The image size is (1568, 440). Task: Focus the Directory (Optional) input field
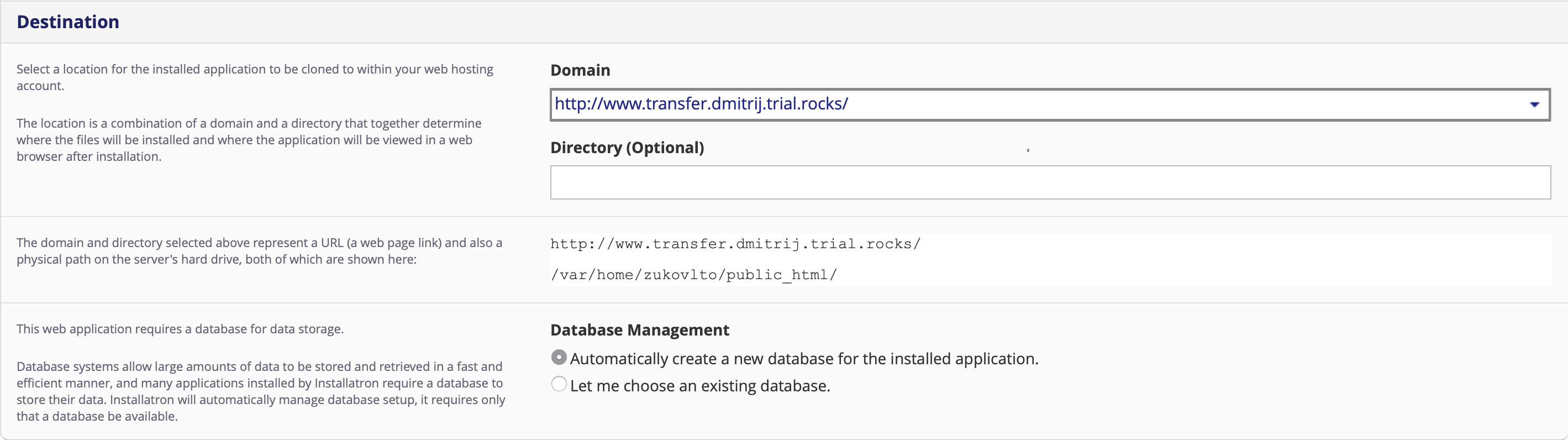1050,182
